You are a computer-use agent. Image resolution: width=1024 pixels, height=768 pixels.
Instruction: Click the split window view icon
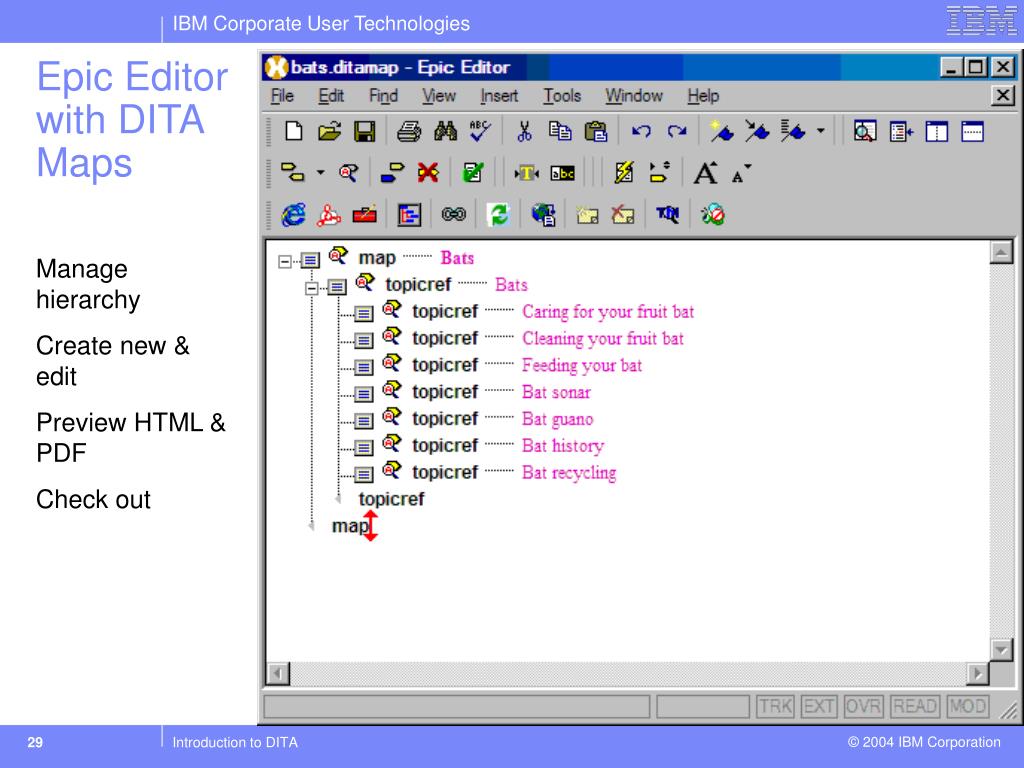936,131
